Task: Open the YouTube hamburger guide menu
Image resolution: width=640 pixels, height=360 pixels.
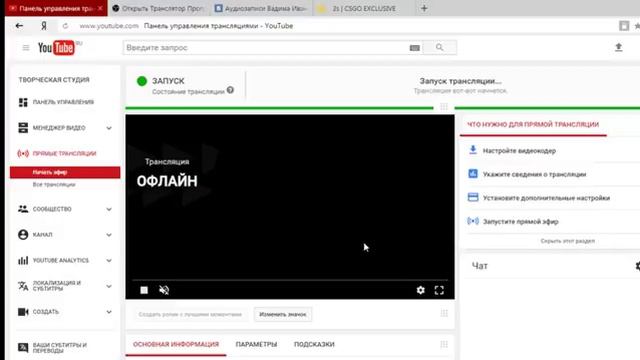Action: click(x=26, y=48)
